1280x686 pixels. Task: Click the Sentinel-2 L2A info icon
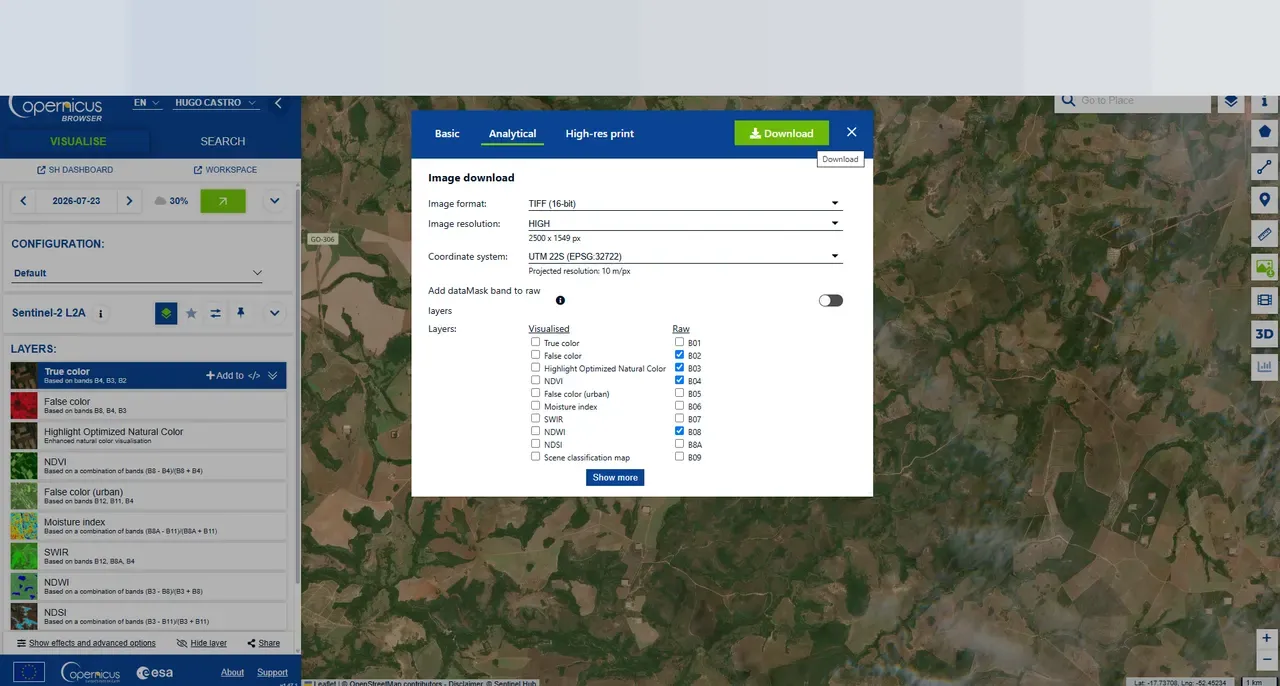click(x=100, y=314)
